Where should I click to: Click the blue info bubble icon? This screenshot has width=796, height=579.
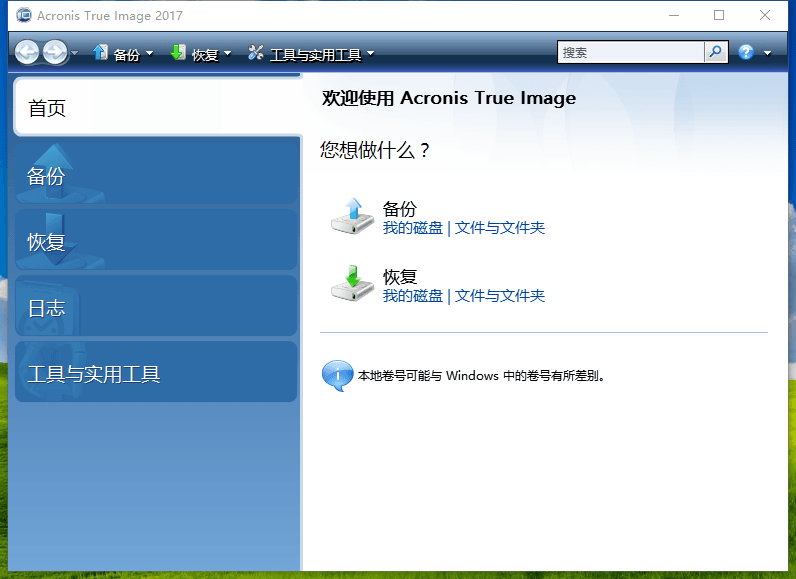point(337,376)
